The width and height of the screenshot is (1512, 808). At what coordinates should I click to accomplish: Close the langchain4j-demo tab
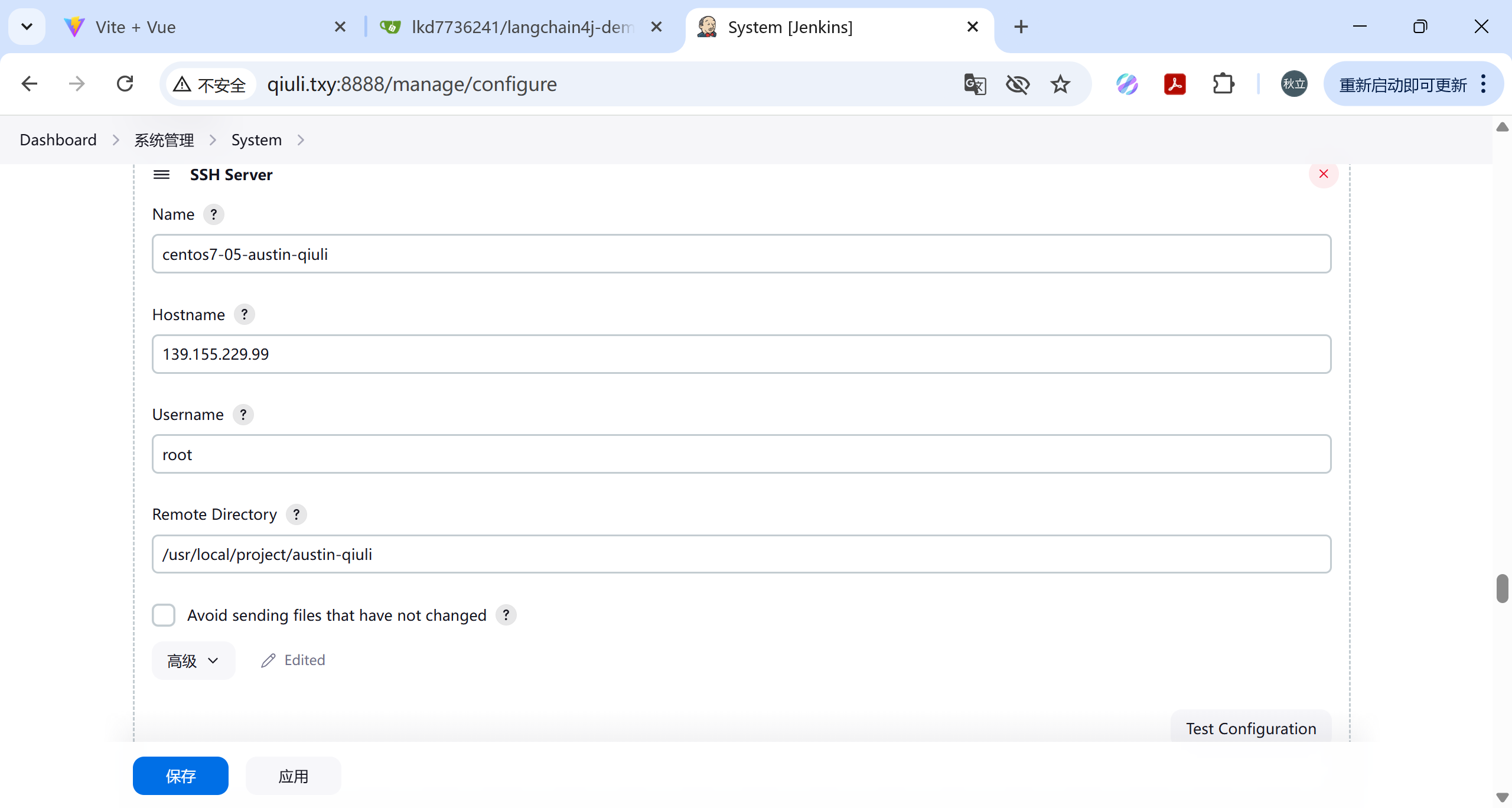click(656, 27)
